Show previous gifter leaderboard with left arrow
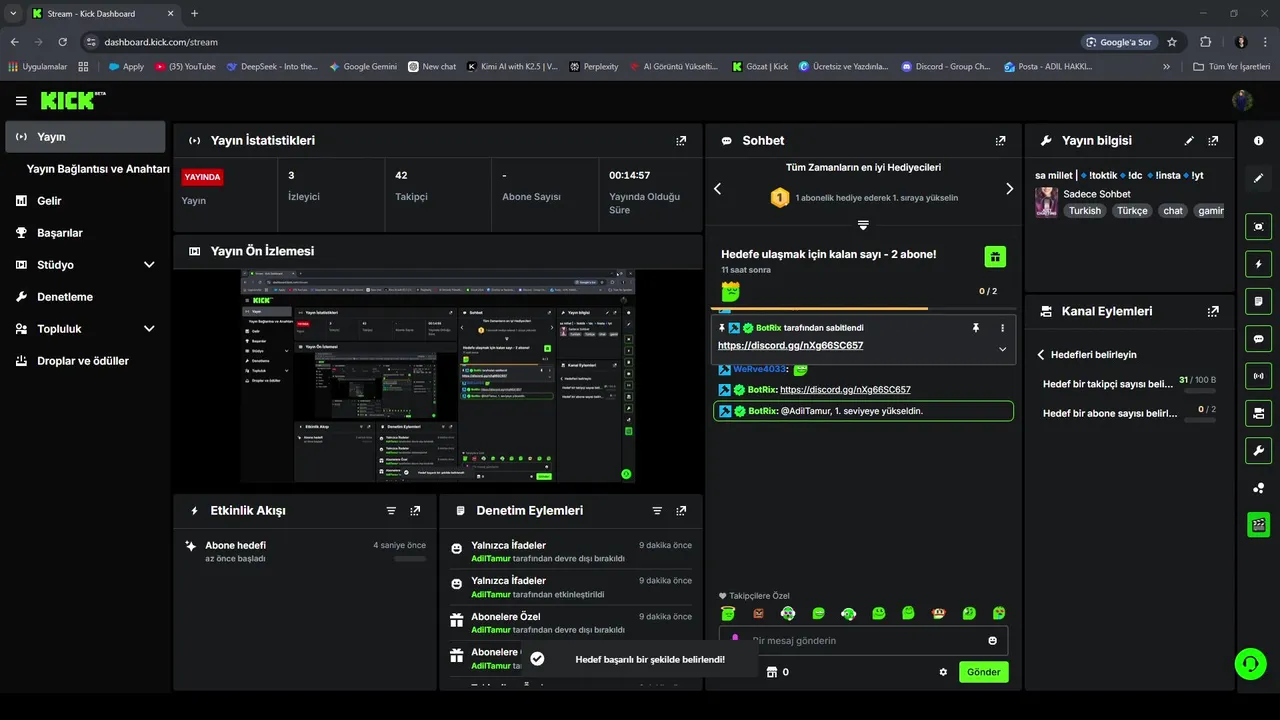The image size is (1280, 720). pos(717,189)
